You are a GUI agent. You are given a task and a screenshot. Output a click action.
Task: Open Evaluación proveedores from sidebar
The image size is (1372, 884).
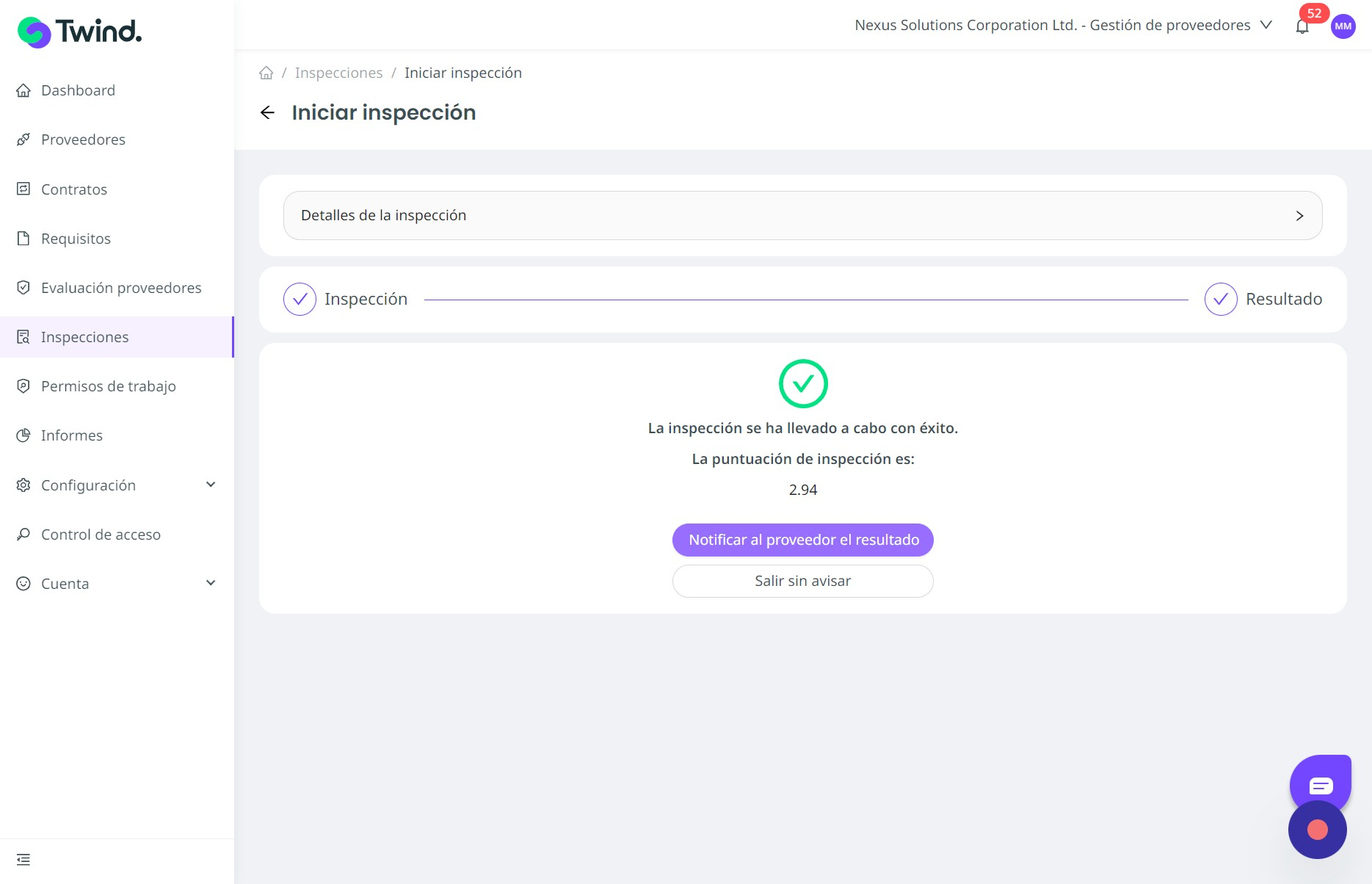(121, 288)
